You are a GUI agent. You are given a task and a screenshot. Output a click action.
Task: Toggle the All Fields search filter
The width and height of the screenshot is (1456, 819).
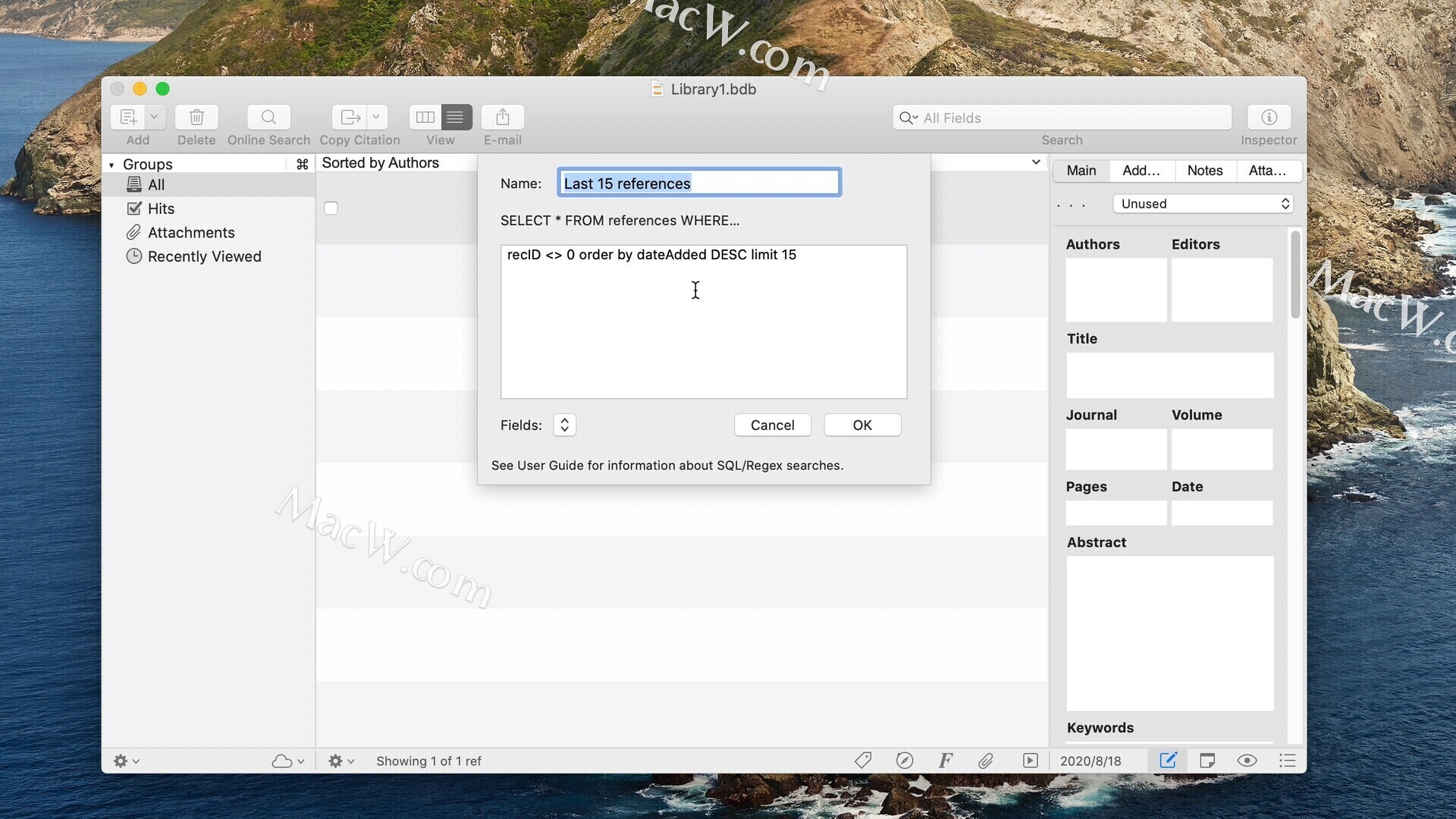908,117
